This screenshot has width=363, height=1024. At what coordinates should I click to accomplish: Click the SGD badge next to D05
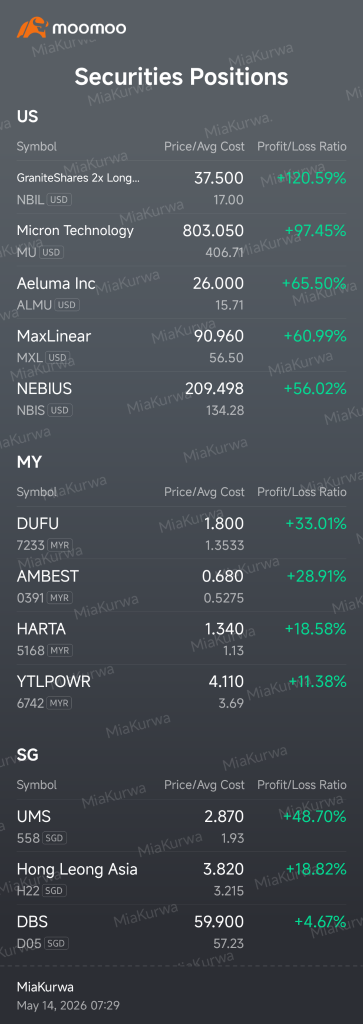[55, 943]
